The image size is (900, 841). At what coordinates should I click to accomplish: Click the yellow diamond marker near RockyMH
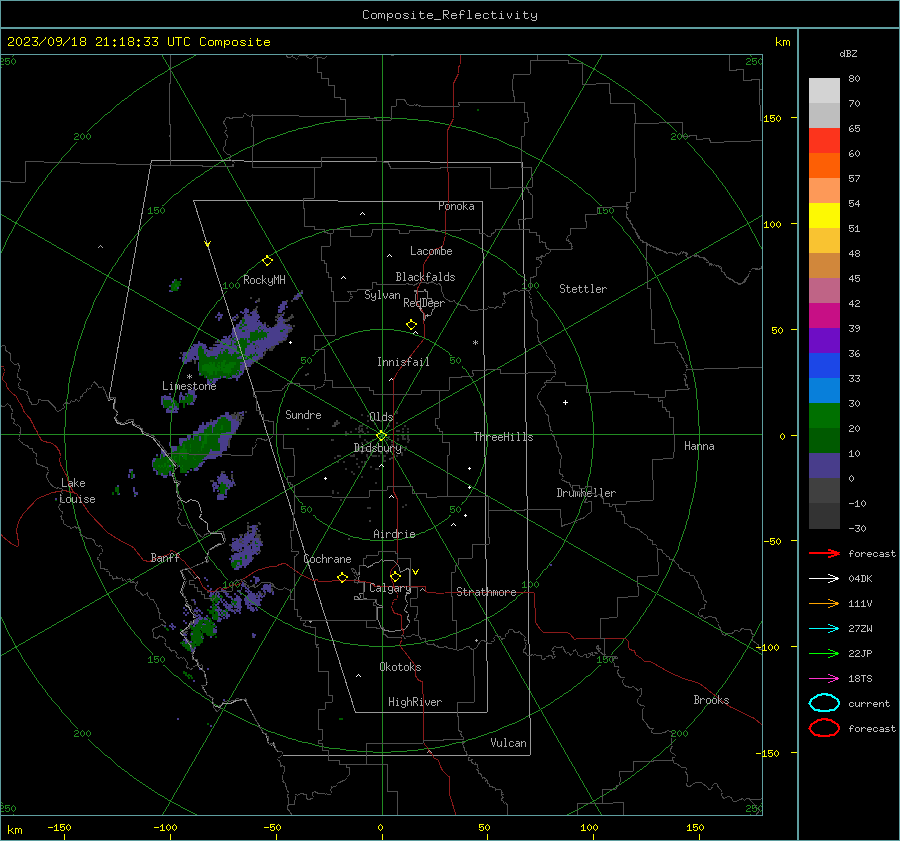pos(267,261)
